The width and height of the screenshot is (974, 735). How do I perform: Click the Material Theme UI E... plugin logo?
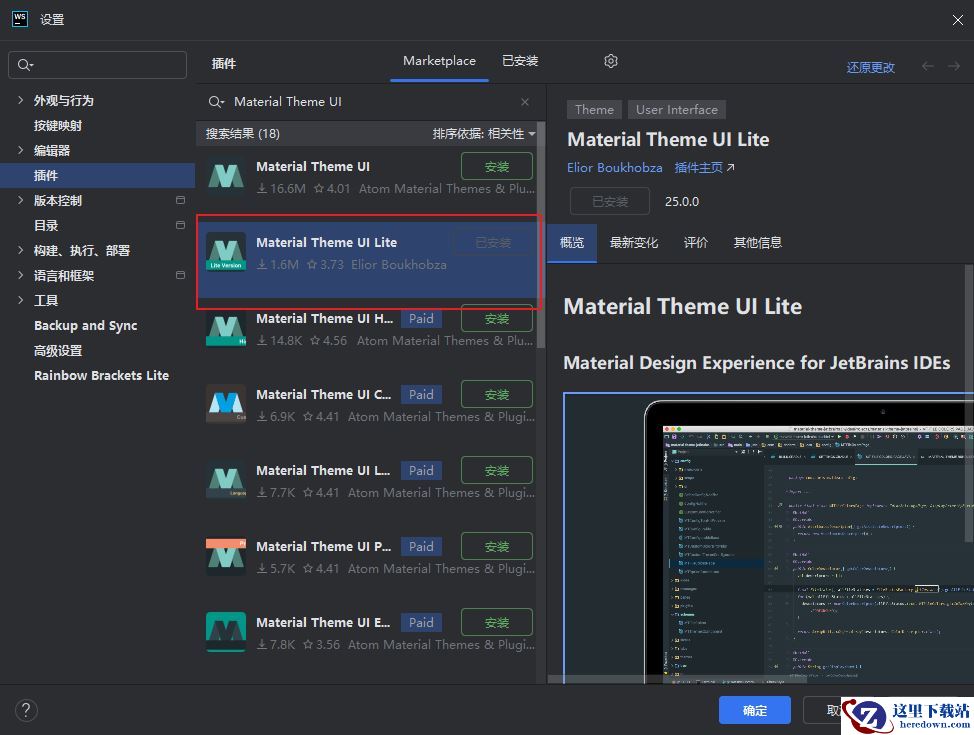[x=225, y=632]
